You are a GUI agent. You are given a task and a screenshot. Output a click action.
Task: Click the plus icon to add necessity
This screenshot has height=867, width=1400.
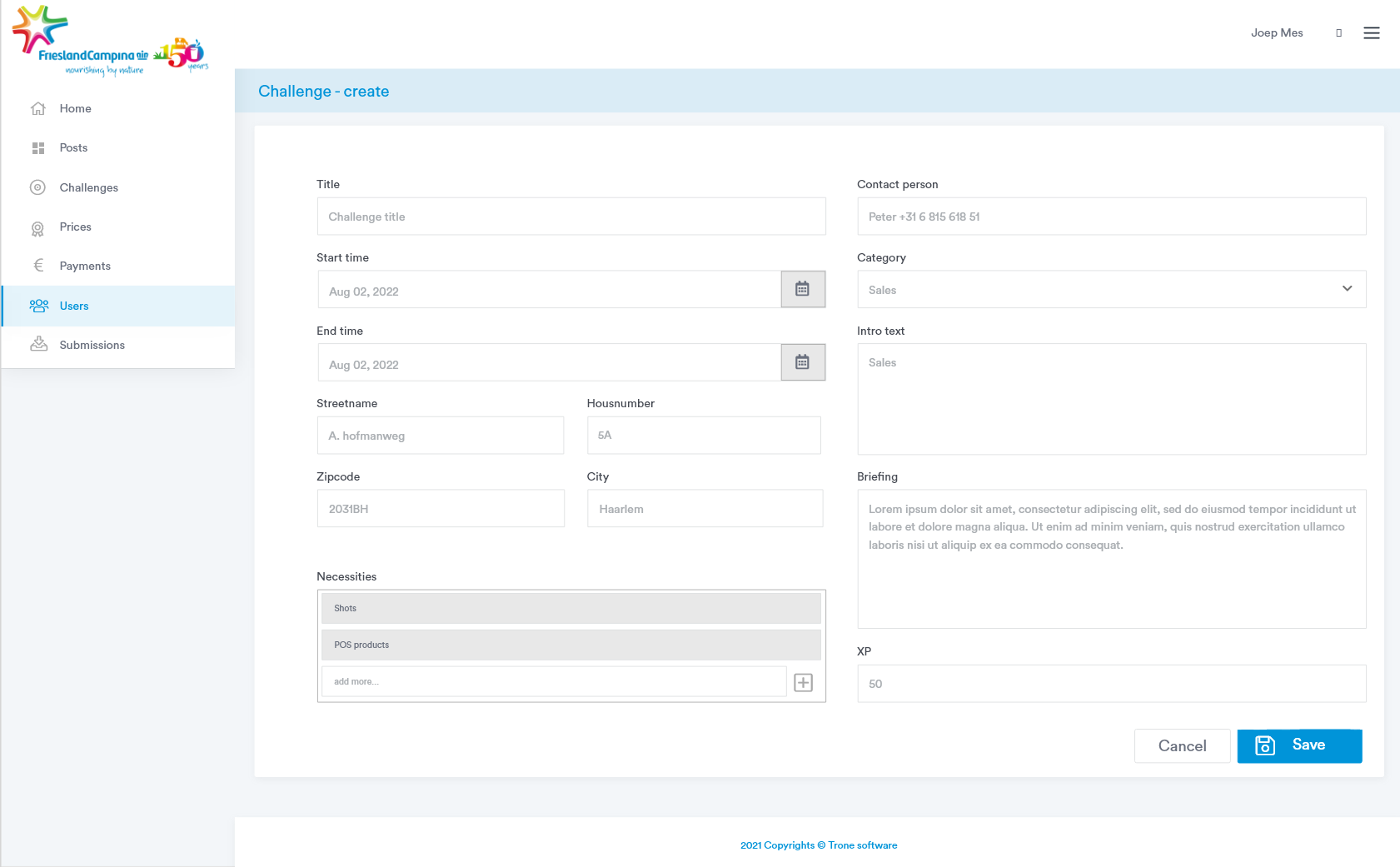coord(803,683)
